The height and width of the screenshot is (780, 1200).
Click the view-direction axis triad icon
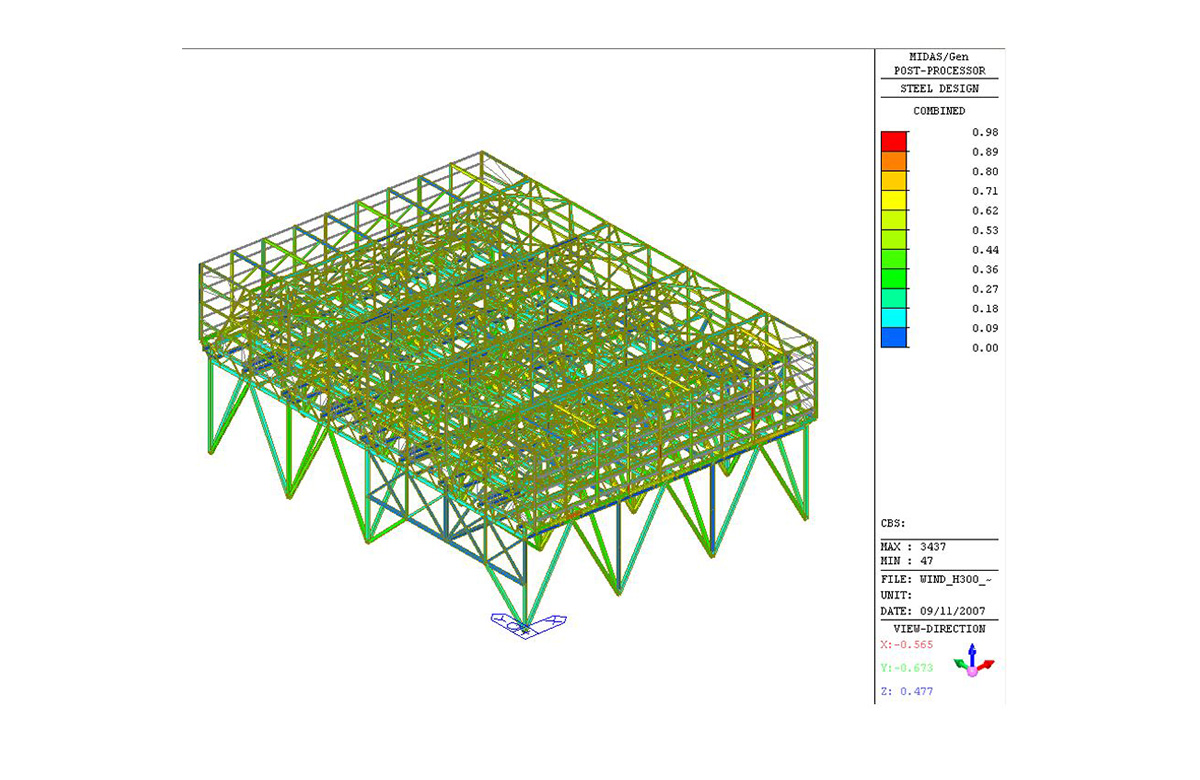pyautogui.click(x=973, y=661)
